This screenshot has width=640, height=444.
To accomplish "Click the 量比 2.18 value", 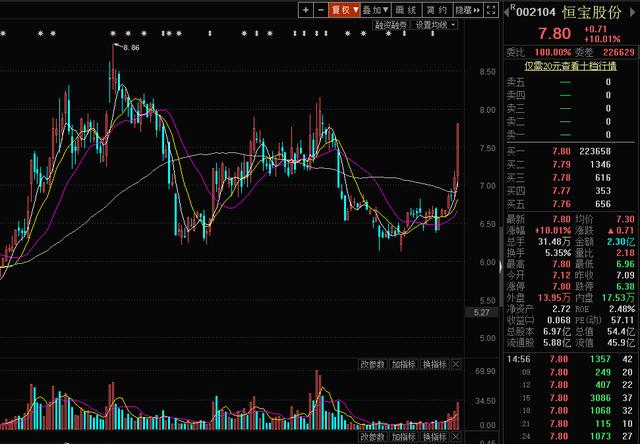I will pos(626,253).
